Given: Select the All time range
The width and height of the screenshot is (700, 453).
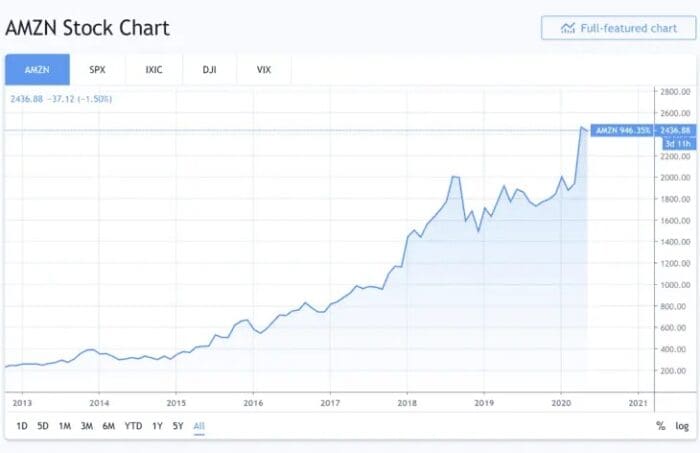Looking at the screenshot, I should point(199,426).
